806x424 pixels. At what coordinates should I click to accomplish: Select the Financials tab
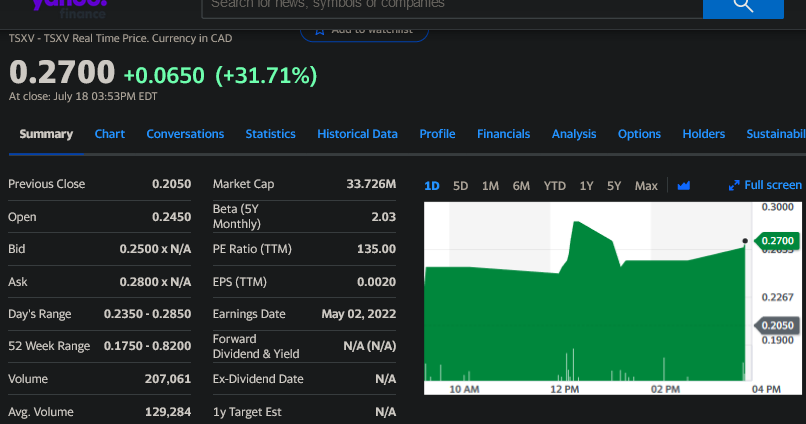pyautogui.click(x=503, y=134)
